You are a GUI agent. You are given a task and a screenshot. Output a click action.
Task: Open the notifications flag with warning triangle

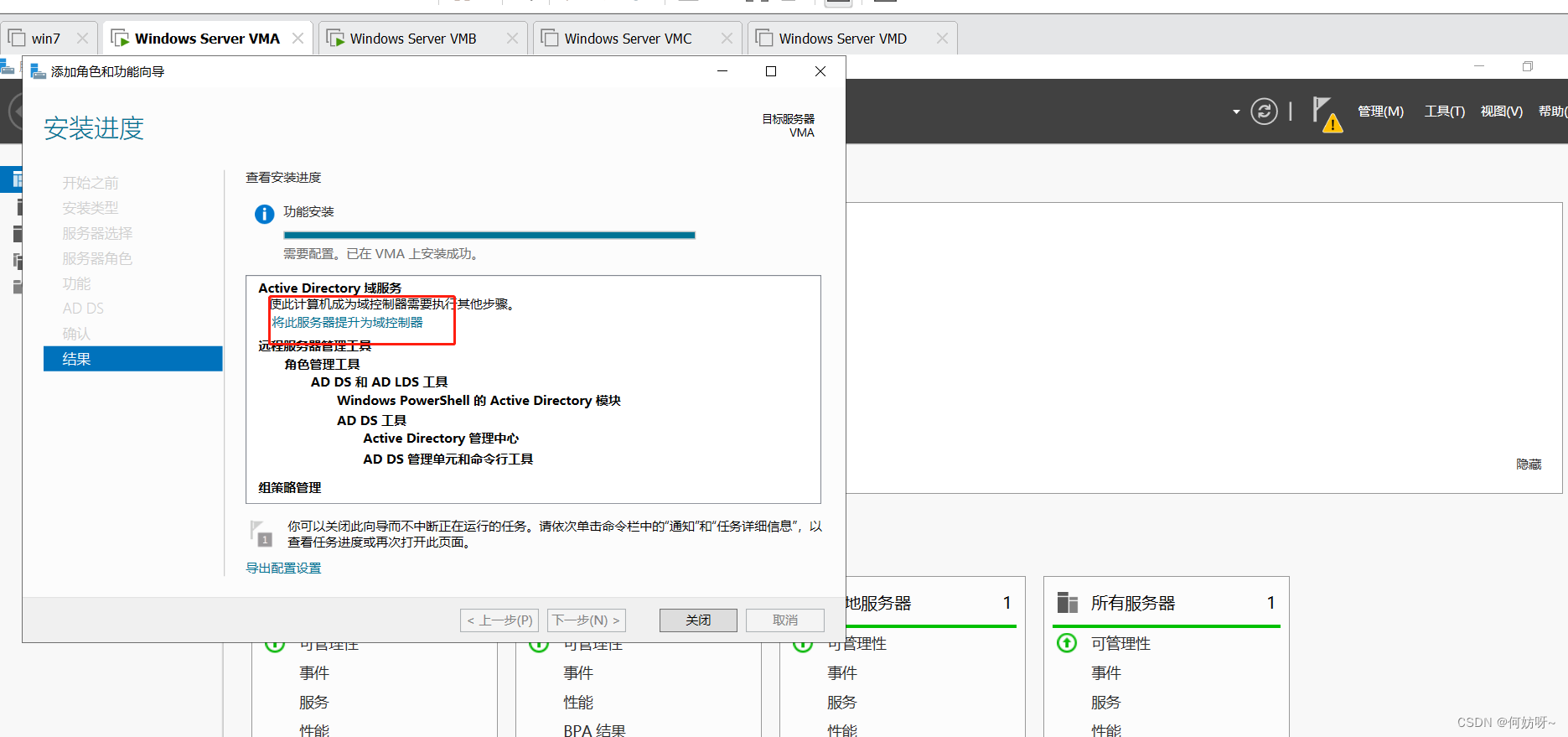[1327, 115]
